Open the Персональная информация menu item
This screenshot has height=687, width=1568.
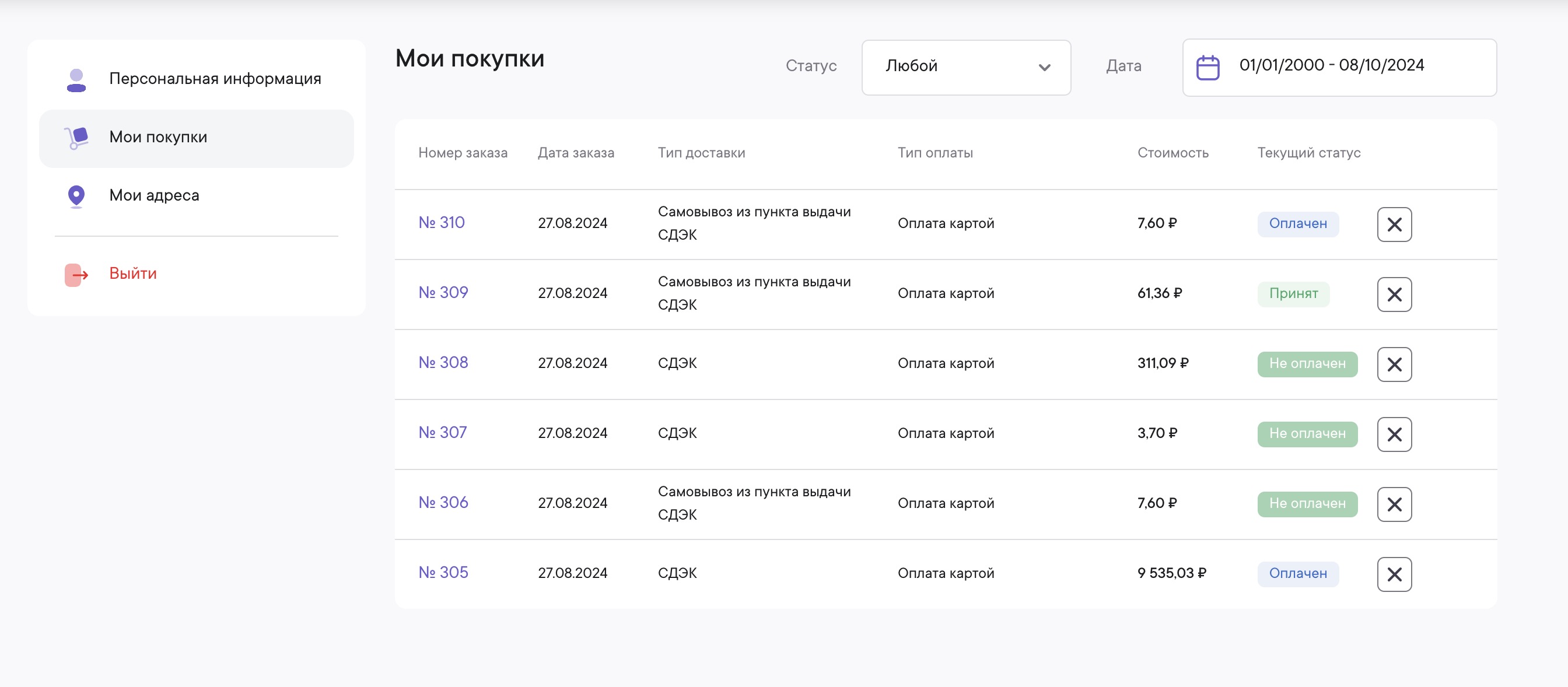[196, 80]
